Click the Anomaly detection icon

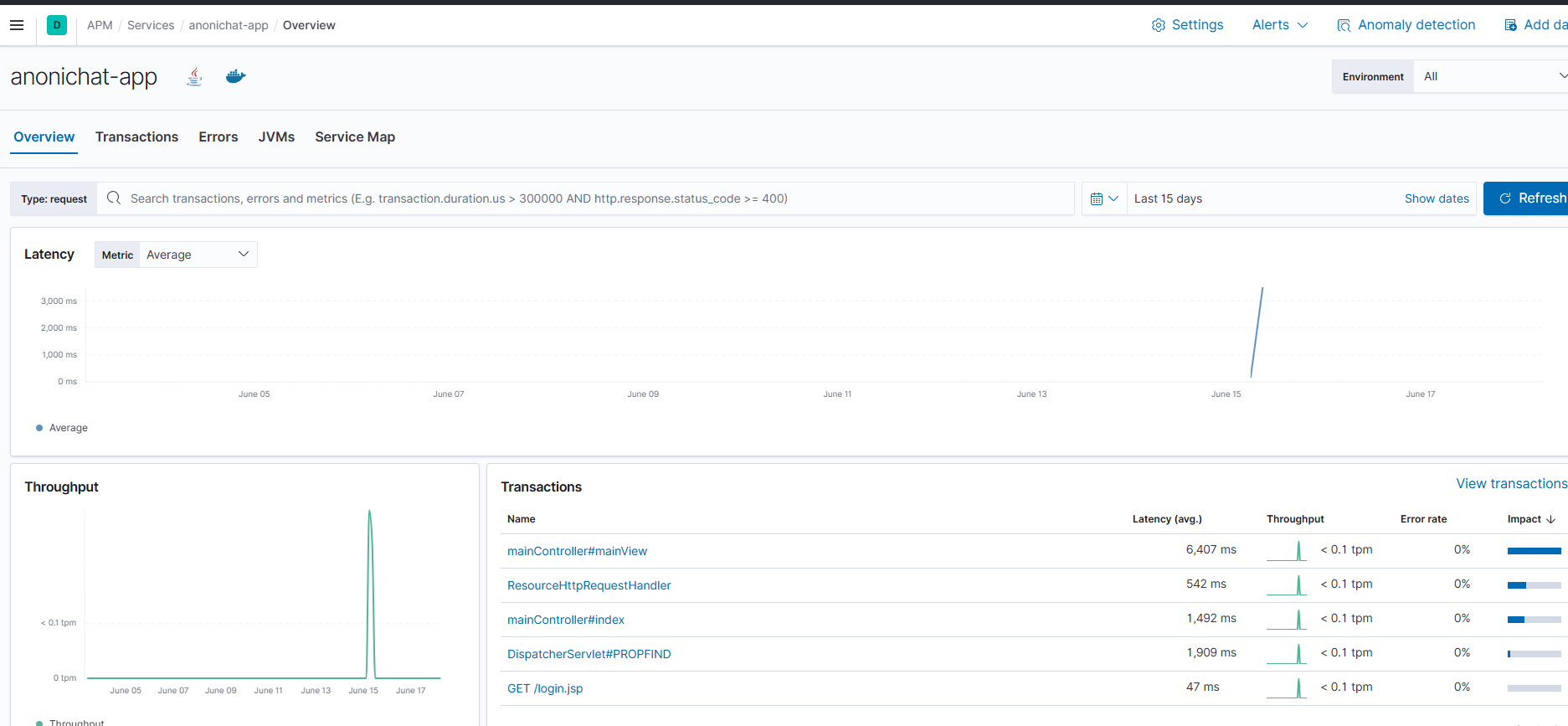pyautogui.click(x=1344, y=25)
